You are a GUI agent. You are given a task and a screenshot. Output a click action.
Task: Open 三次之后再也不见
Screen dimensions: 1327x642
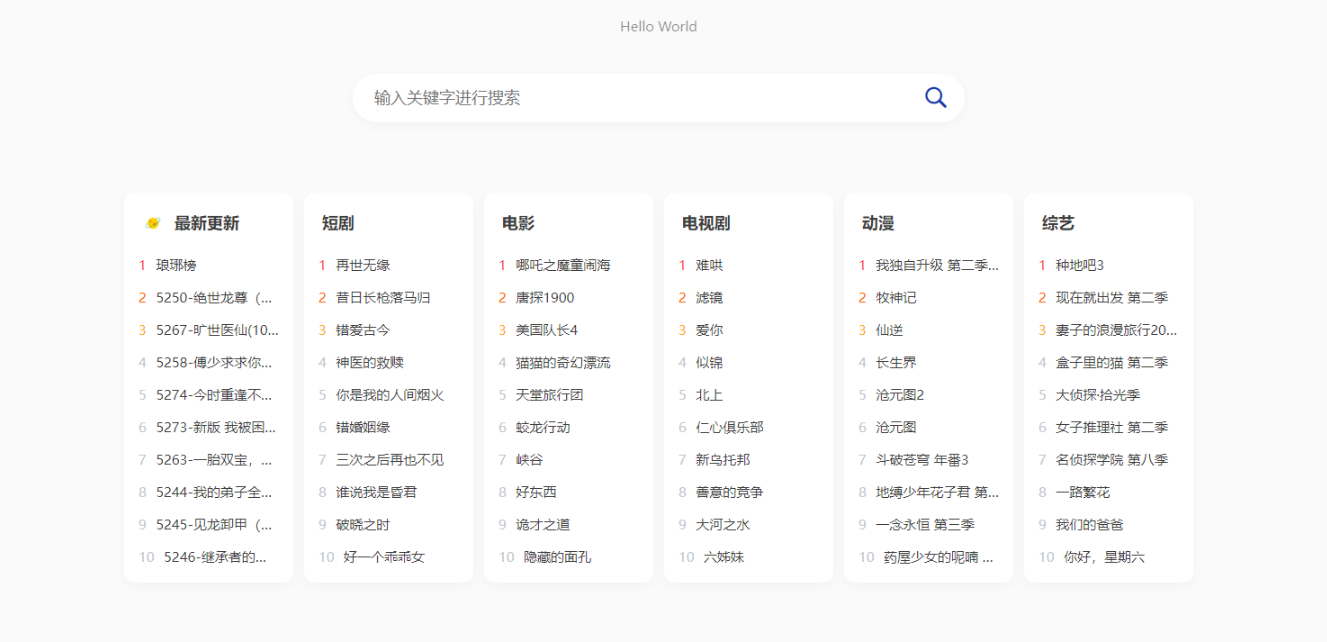point(390,460)
